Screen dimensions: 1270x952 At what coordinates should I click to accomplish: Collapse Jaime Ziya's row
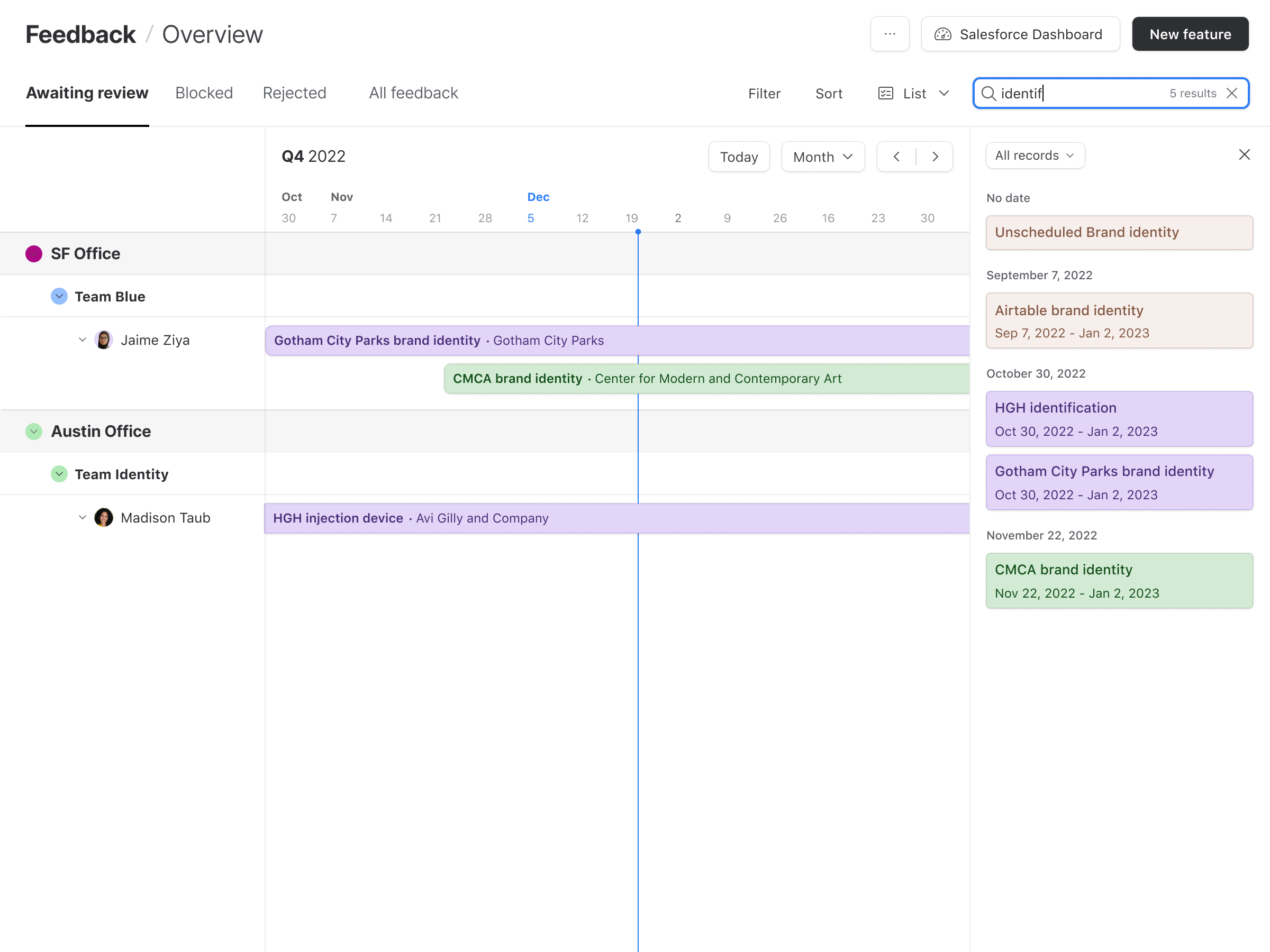click(x=82, y=340)
